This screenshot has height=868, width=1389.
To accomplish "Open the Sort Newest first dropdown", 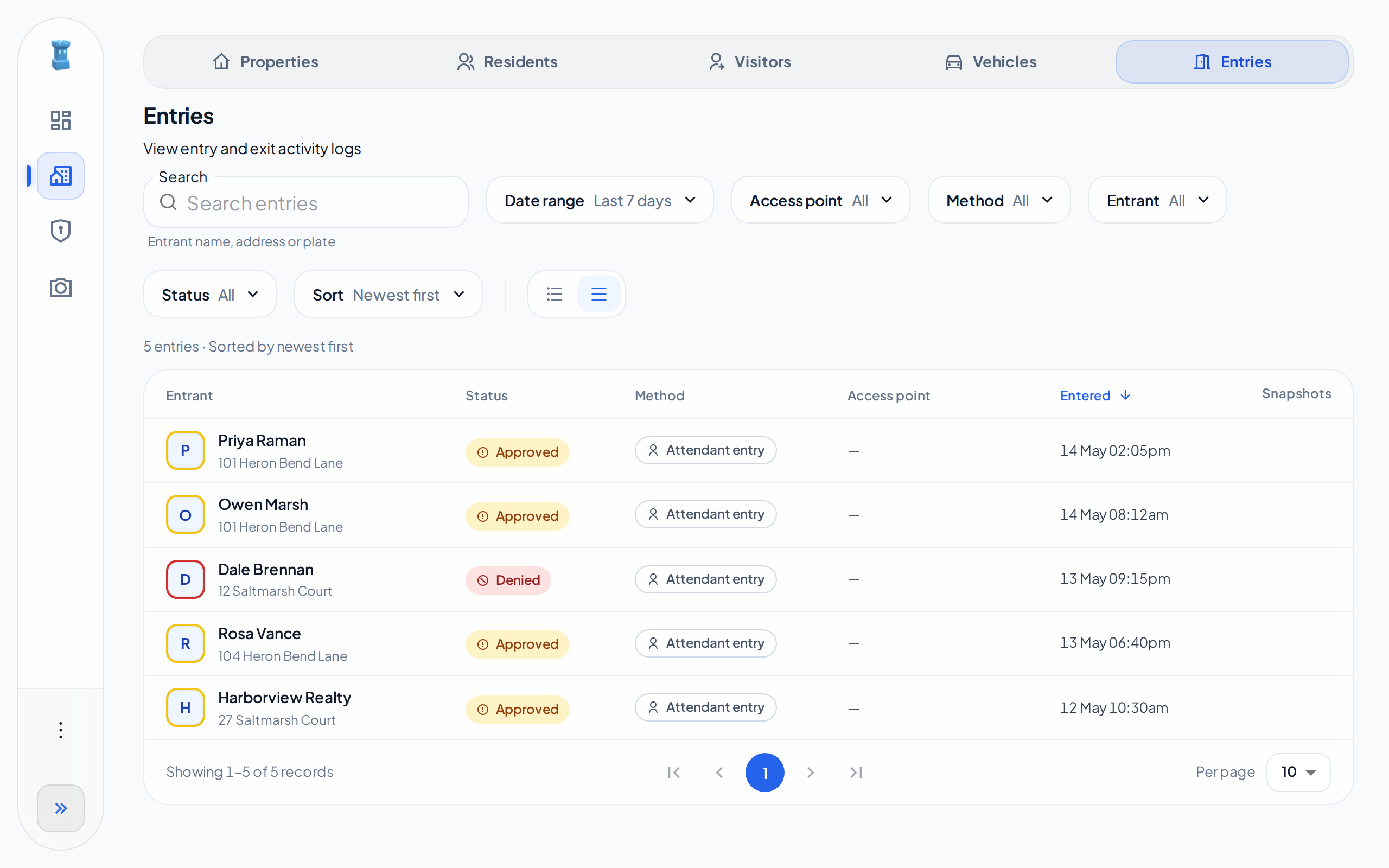I will click(x=388, y=295).
